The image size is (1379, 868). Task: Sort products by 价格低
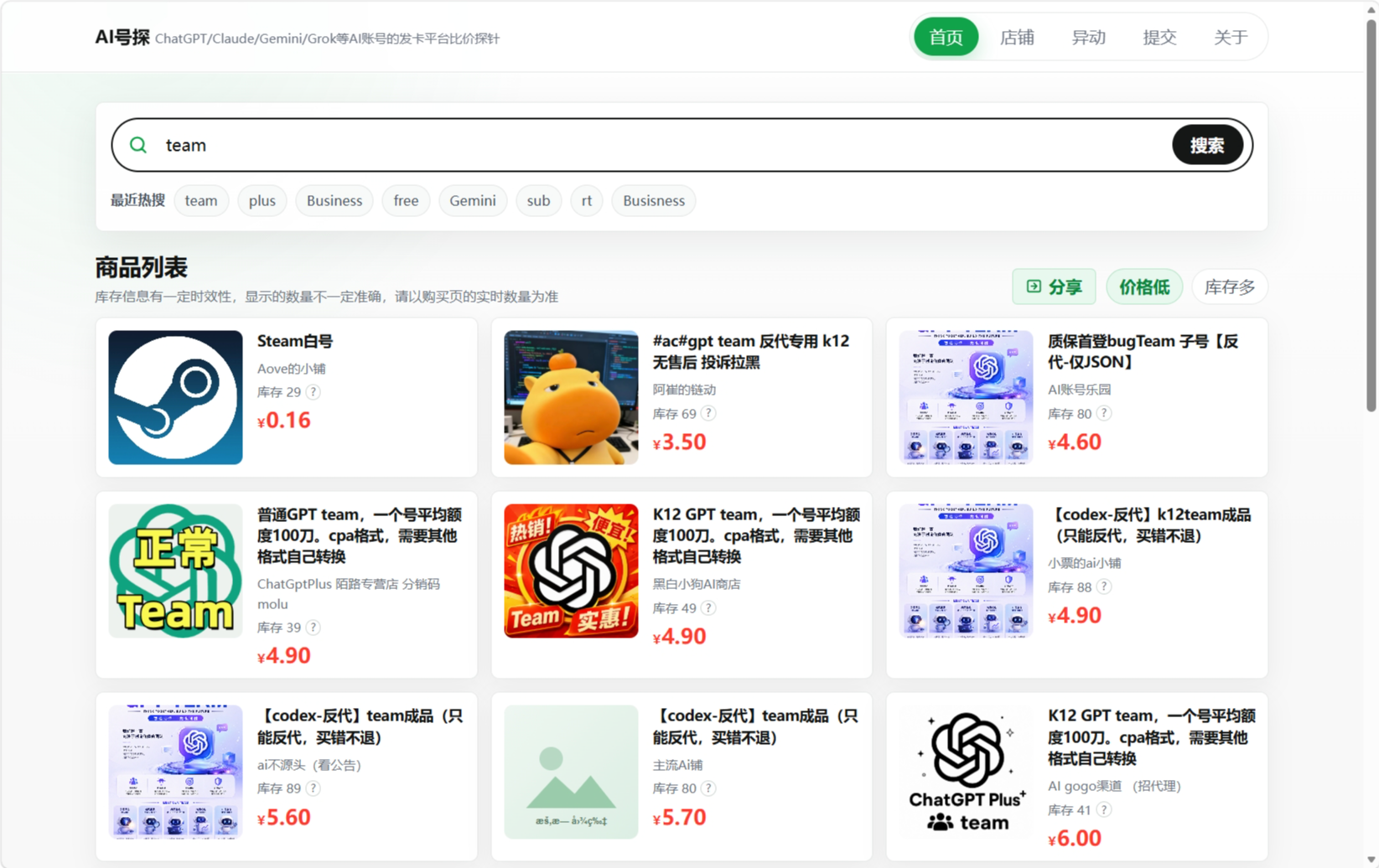(x=1144, y=287)
